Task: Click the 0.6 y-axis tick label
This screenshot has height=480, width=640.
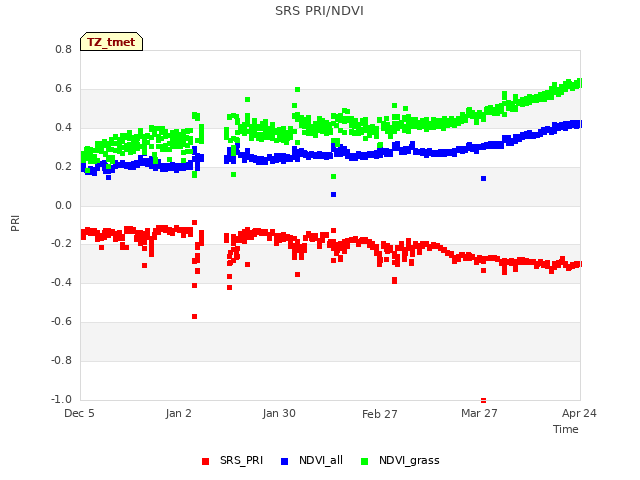Action: [63, 89]
